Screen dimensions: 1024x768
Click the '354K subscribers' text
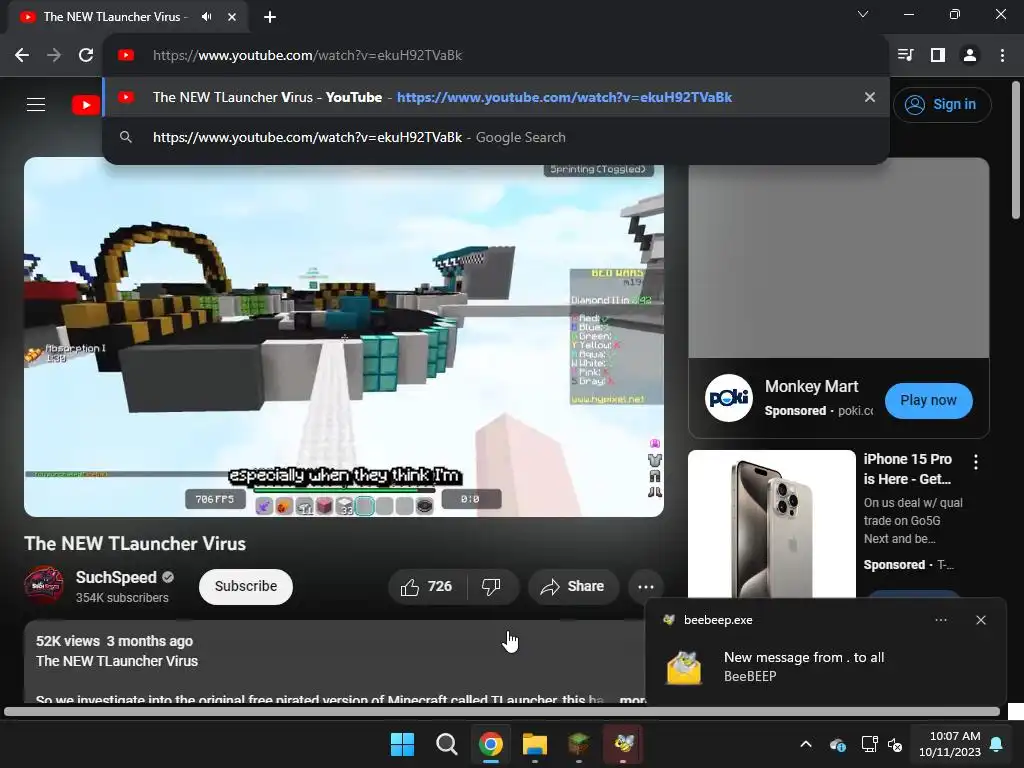pyautogui.click(x=122, y=598)
